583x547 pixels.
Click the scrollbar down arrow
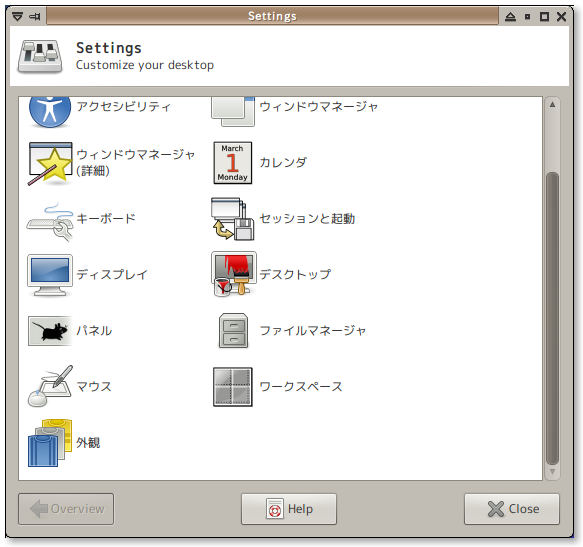coord(553,472)
